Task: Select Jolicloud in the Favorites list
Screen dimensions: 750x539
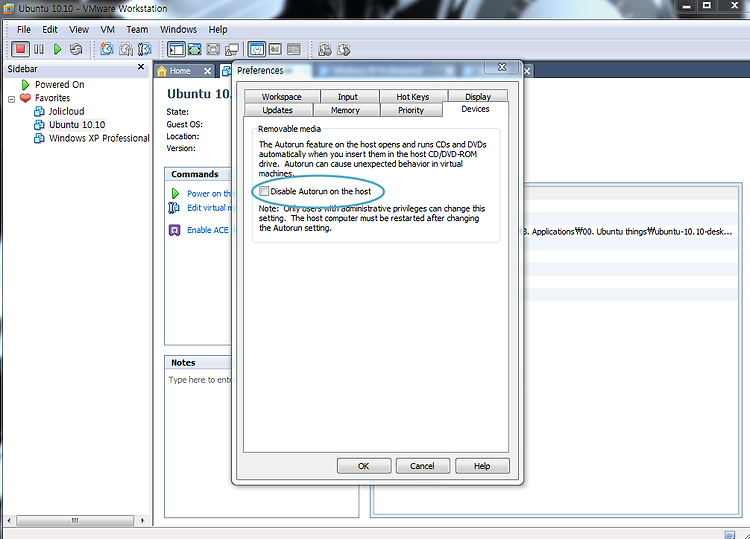Action: (x=66, y=111)
